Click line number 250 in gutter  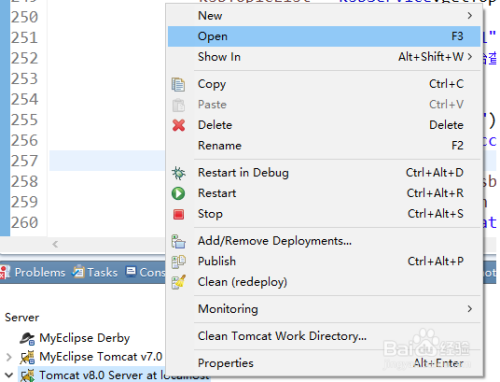[24, 17]
